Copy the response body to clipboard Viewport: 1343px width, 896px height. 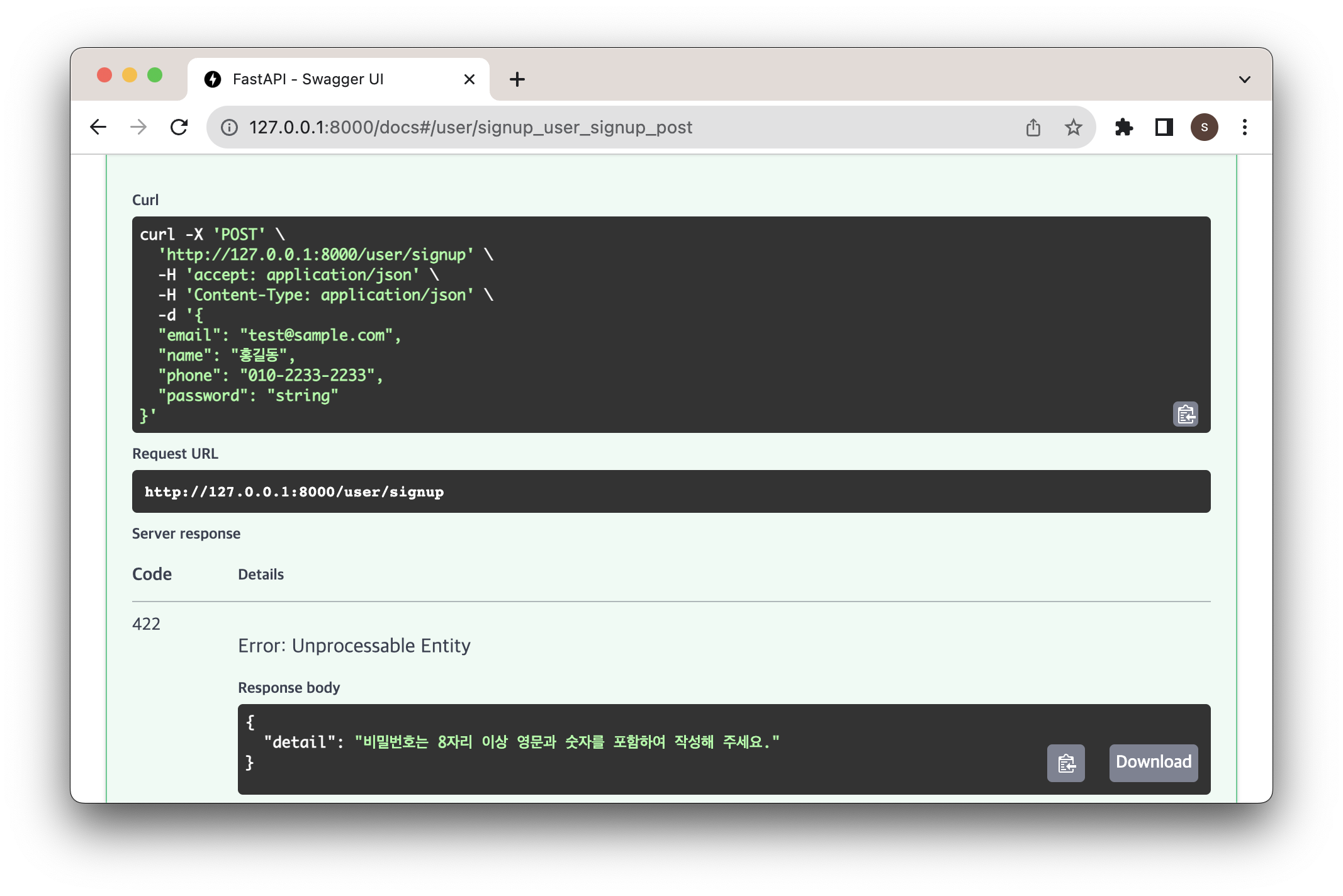tap(1065, 763)
